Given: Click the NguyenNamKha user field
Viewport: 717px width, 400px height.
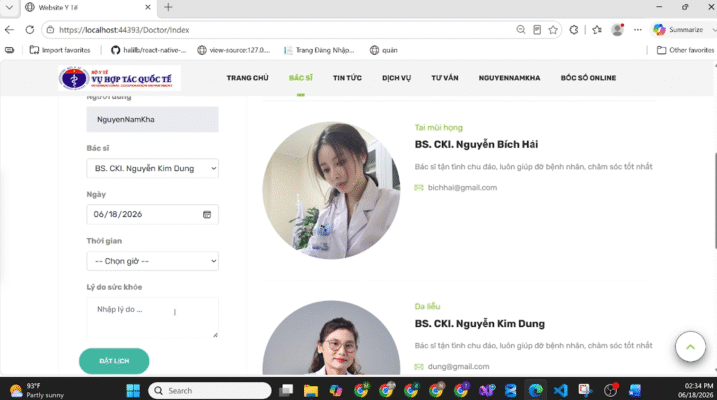Looking at the screenshot, I should pos(152,119).
